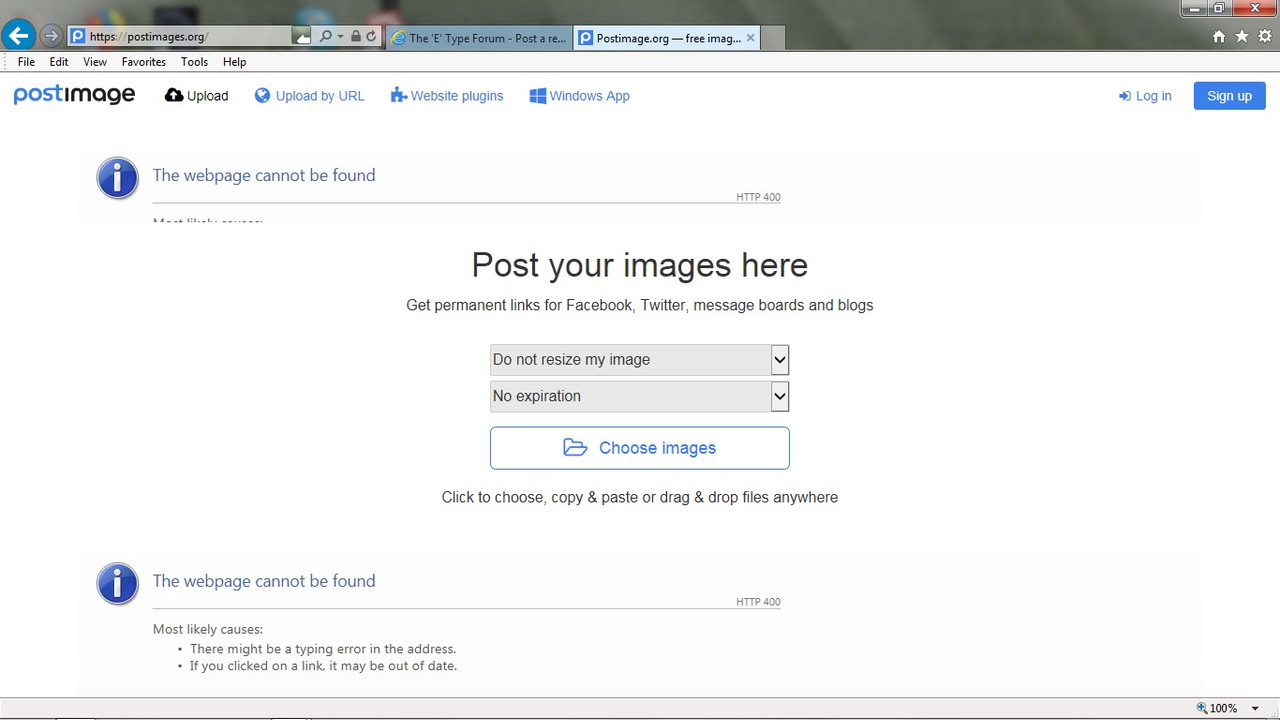This screenshot has height=720, width=1280.
Task: Open the address bar autocomplete dropdown arrow
Action: [340, 36]
